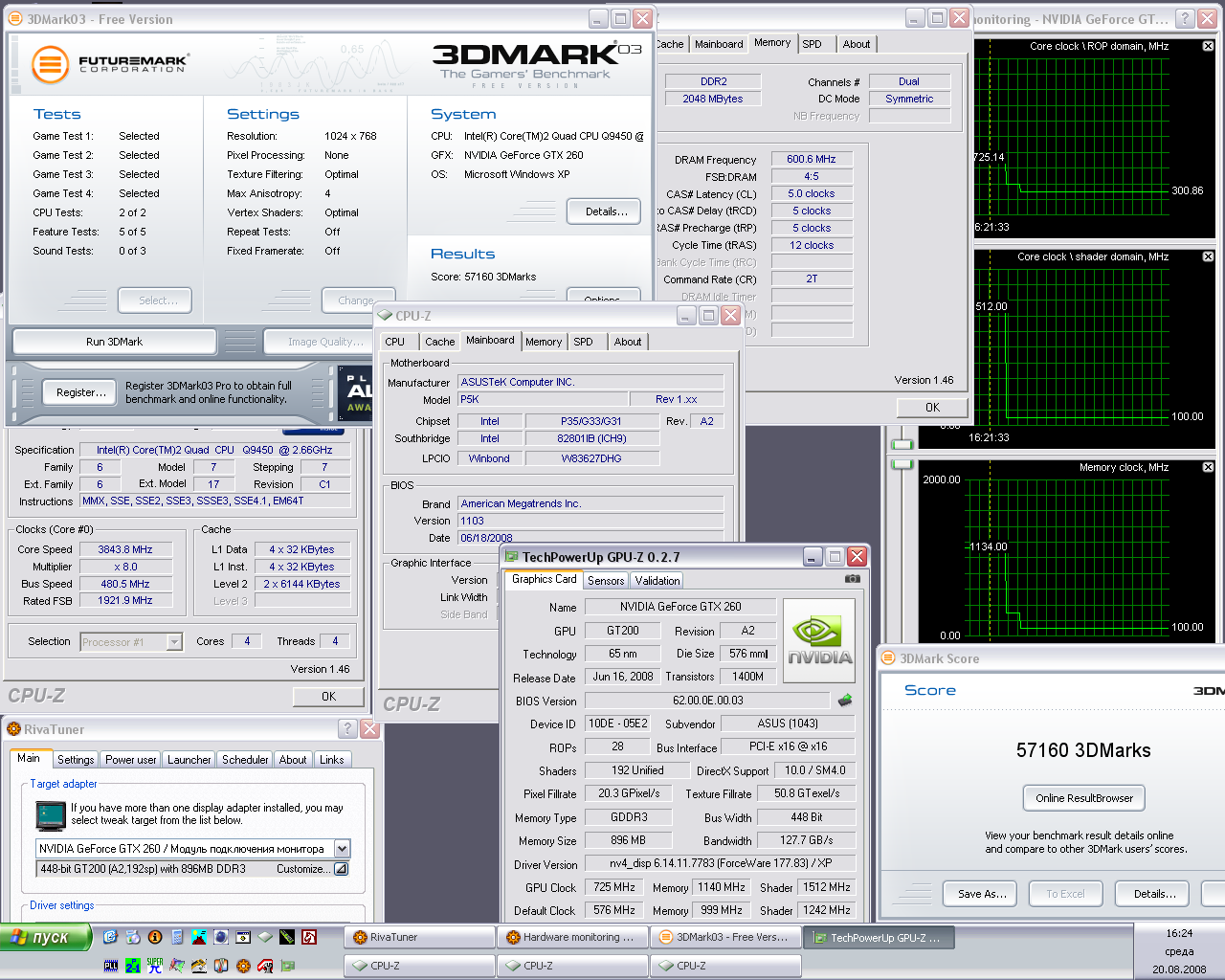
Task: Open Validation tab in GPU-Z
Action: (x=657, y=581)
